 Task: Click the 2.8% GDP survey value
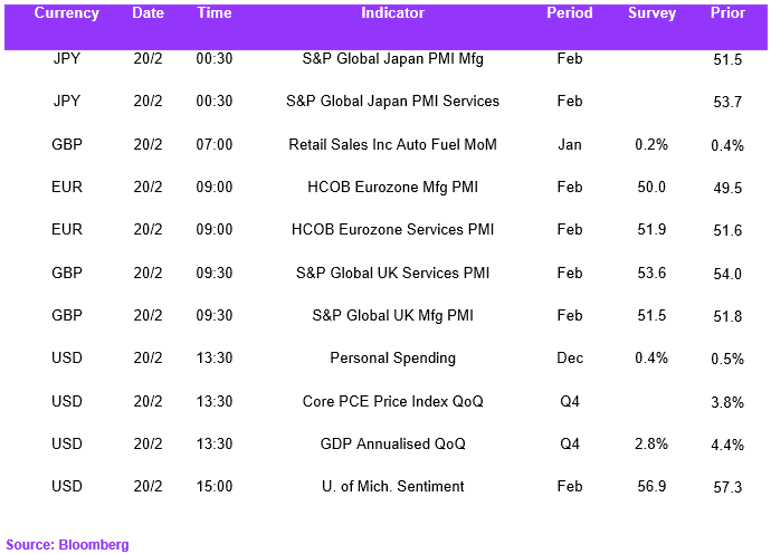pos(651,444)
